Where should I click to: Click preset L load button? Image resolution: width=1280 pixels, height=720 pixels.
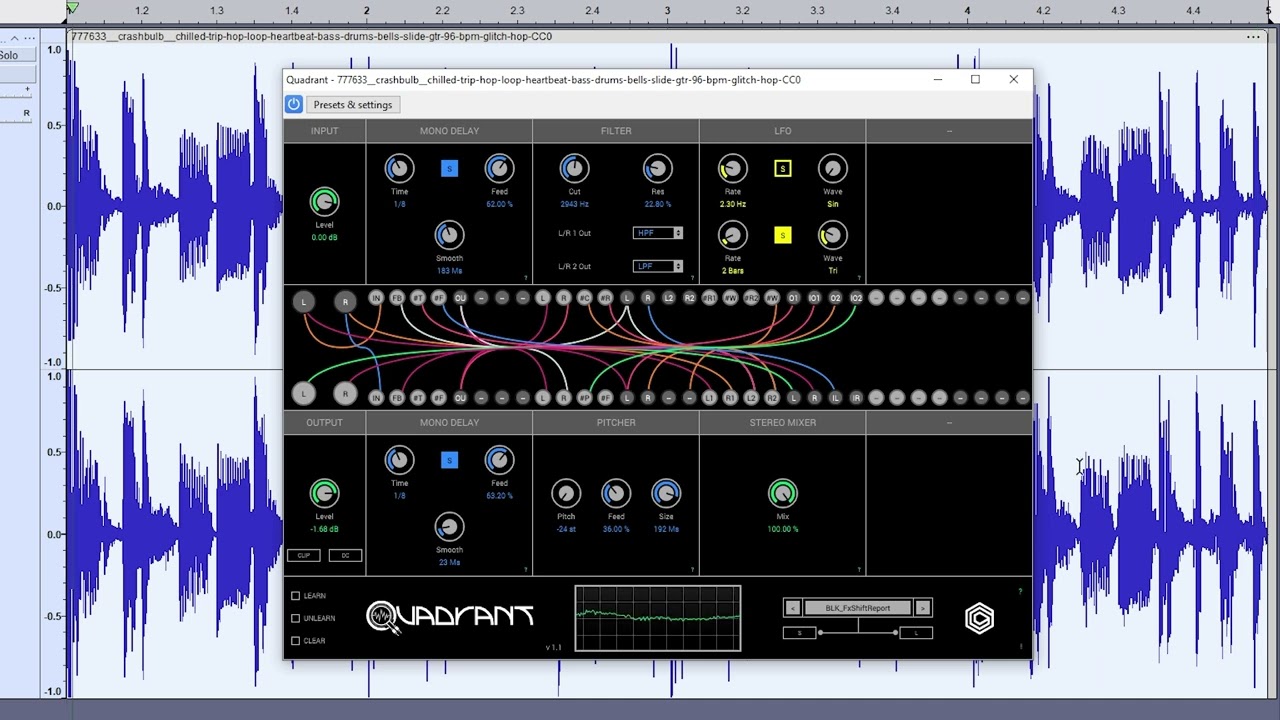915,633
